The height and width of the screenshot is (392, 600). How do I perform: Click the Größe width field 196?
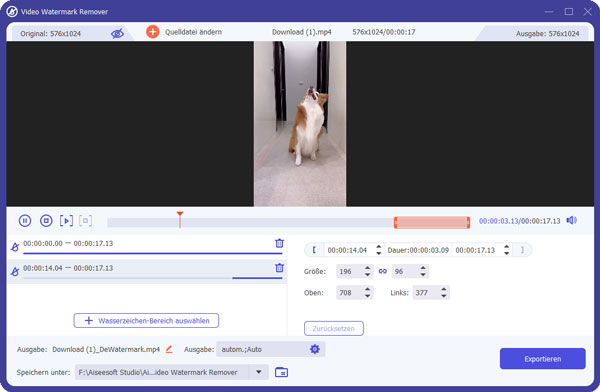point(349,271)
